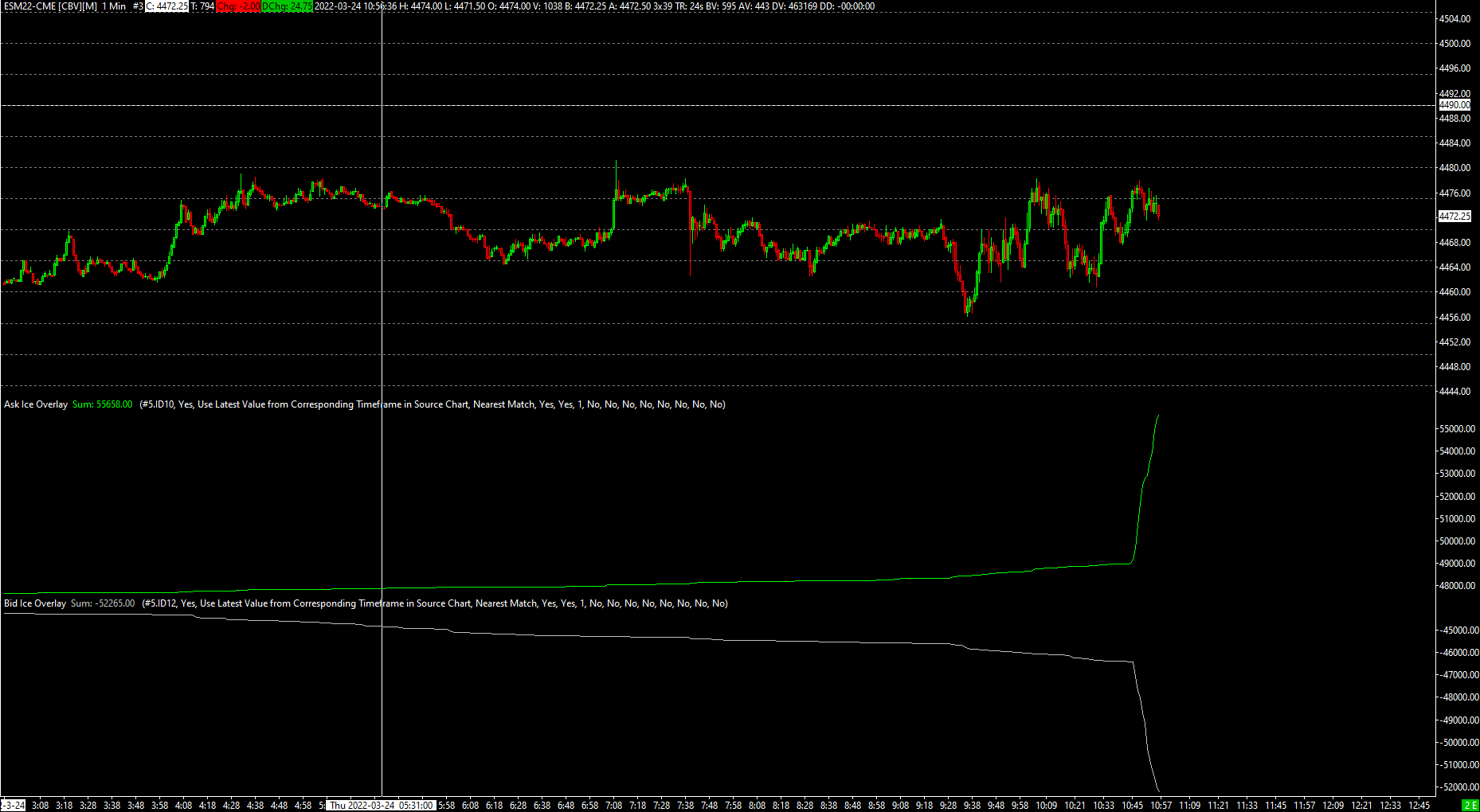Click the 3:08 time axis label
The width and height of the screenshot is (1480, 812).
pos(40,806)
